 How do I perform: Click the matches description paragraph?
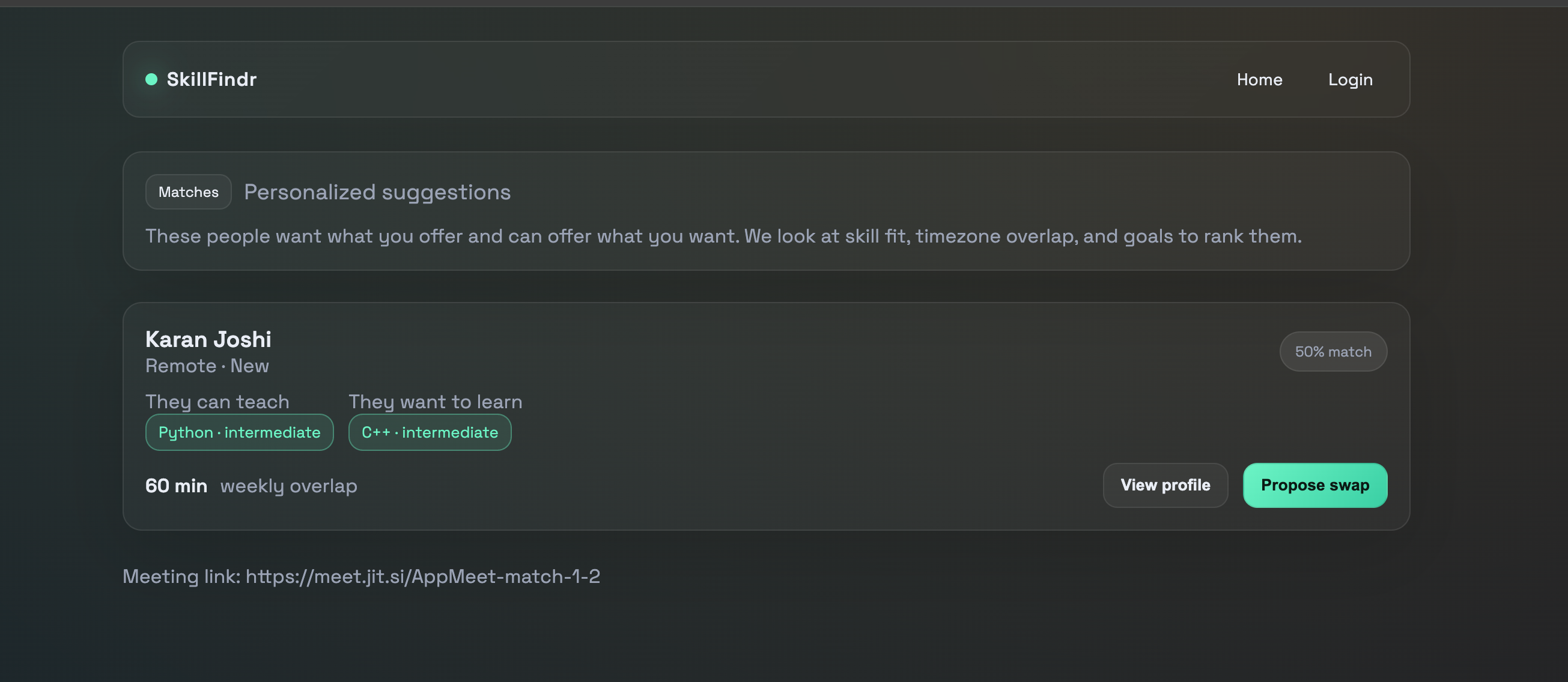[723, 236]
